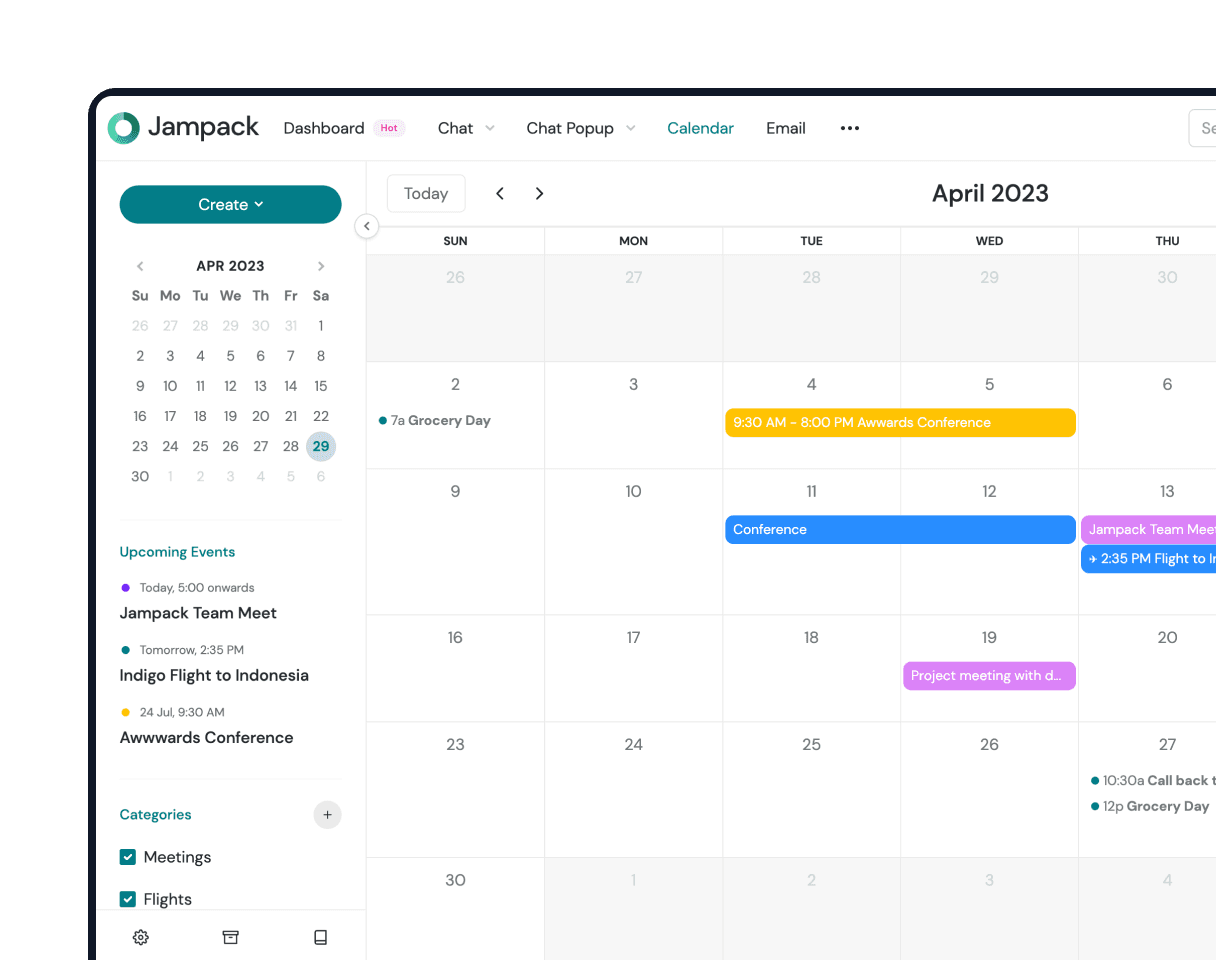Go to next month in main calendar
Image resolution: width=1216 pixels, height=960 pixels.
pyautogui.click(x=539, y=194)
